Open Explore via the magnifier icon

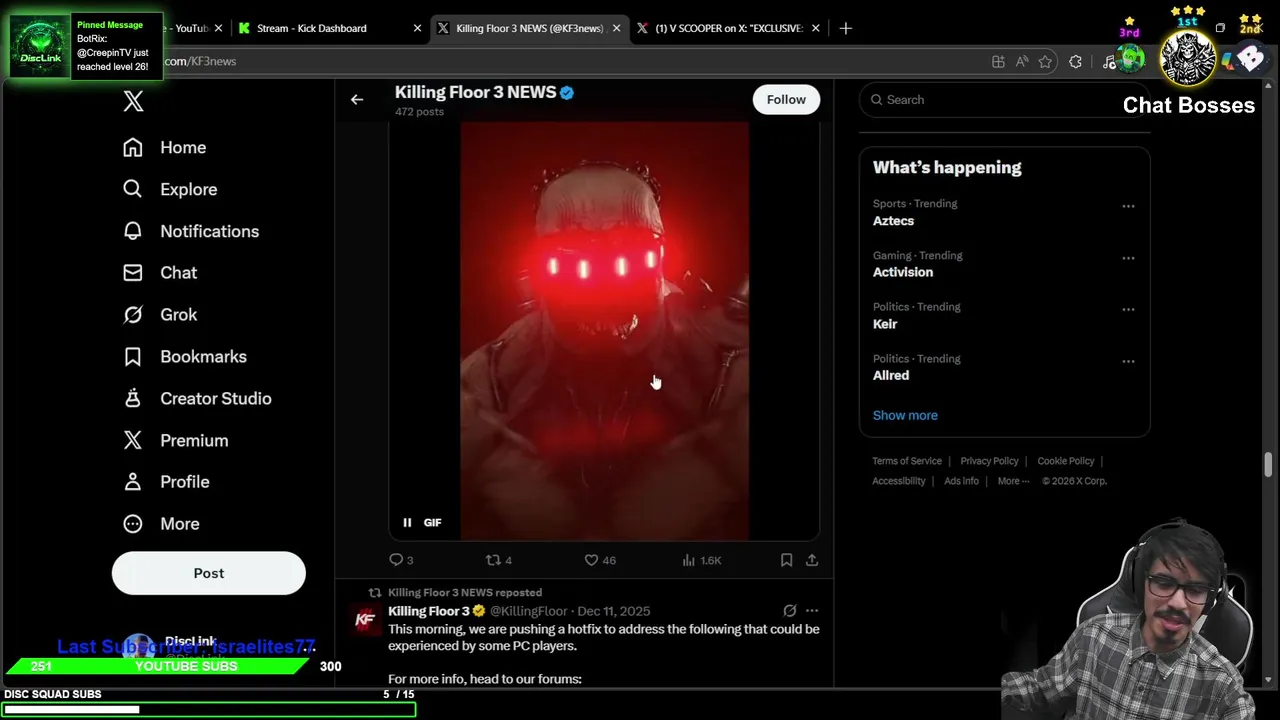(x=133, y=189)
